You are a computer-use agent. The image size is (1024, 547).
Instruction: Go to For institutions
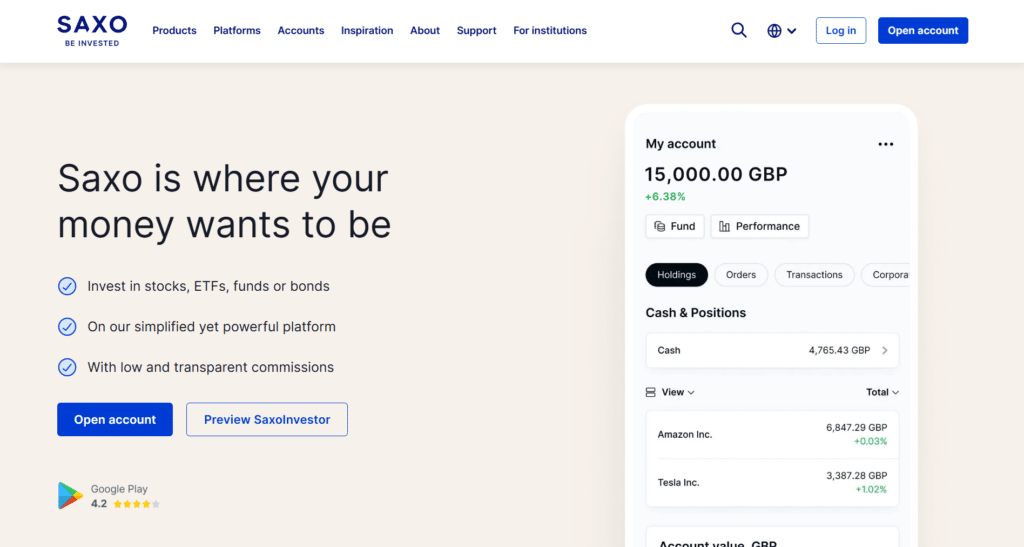coord(550,31)
